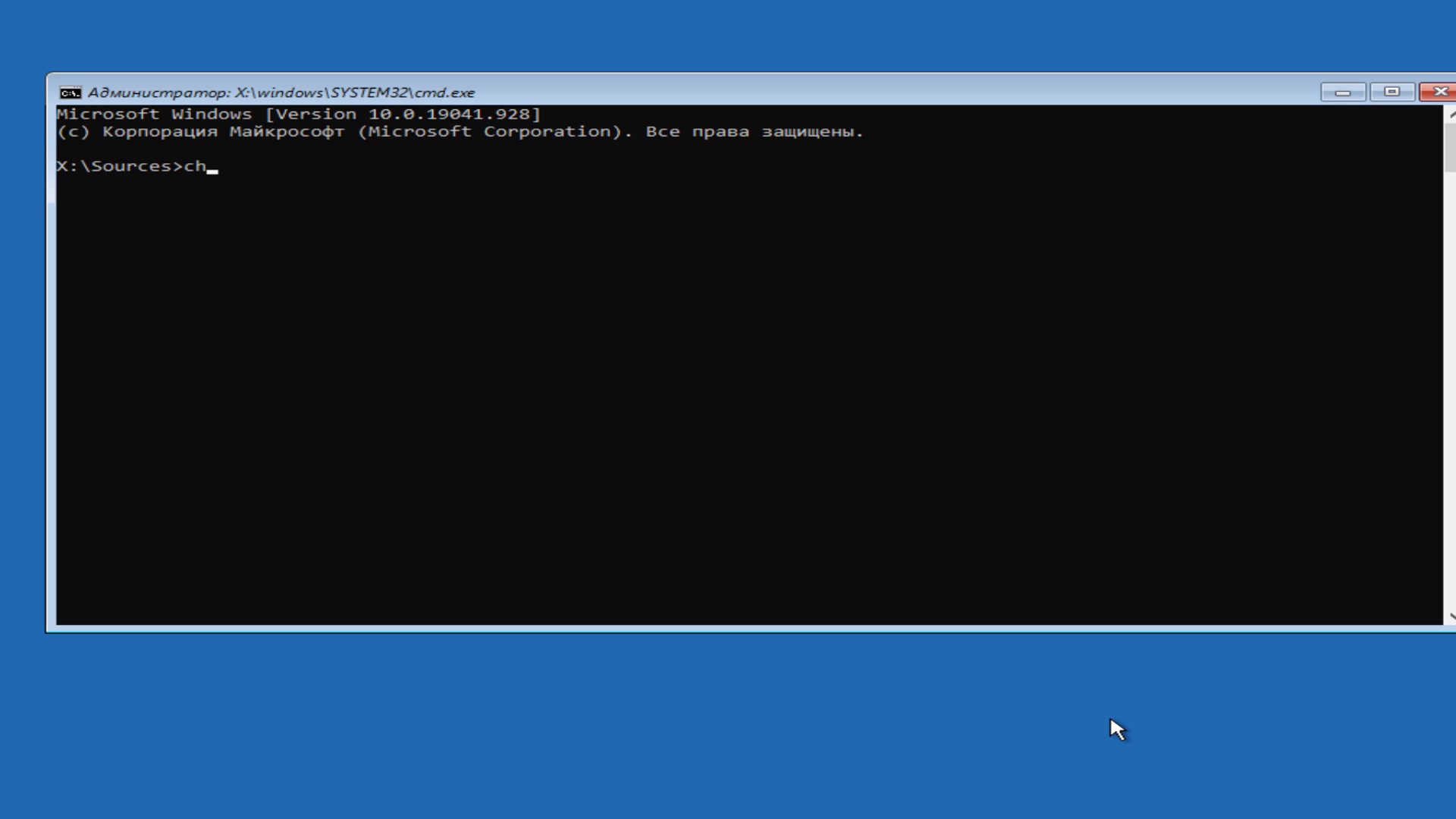Screen dimensions: 1456x819
Task: Minimize the command prompt window
Action: [x=1343, y=92]
